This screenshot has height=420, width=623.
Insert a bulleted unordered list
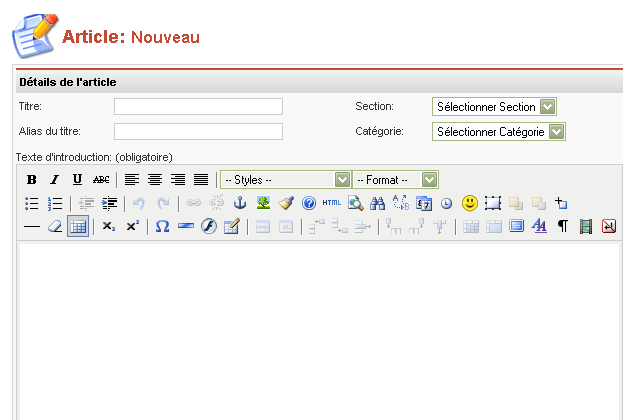tap(32, 203)
